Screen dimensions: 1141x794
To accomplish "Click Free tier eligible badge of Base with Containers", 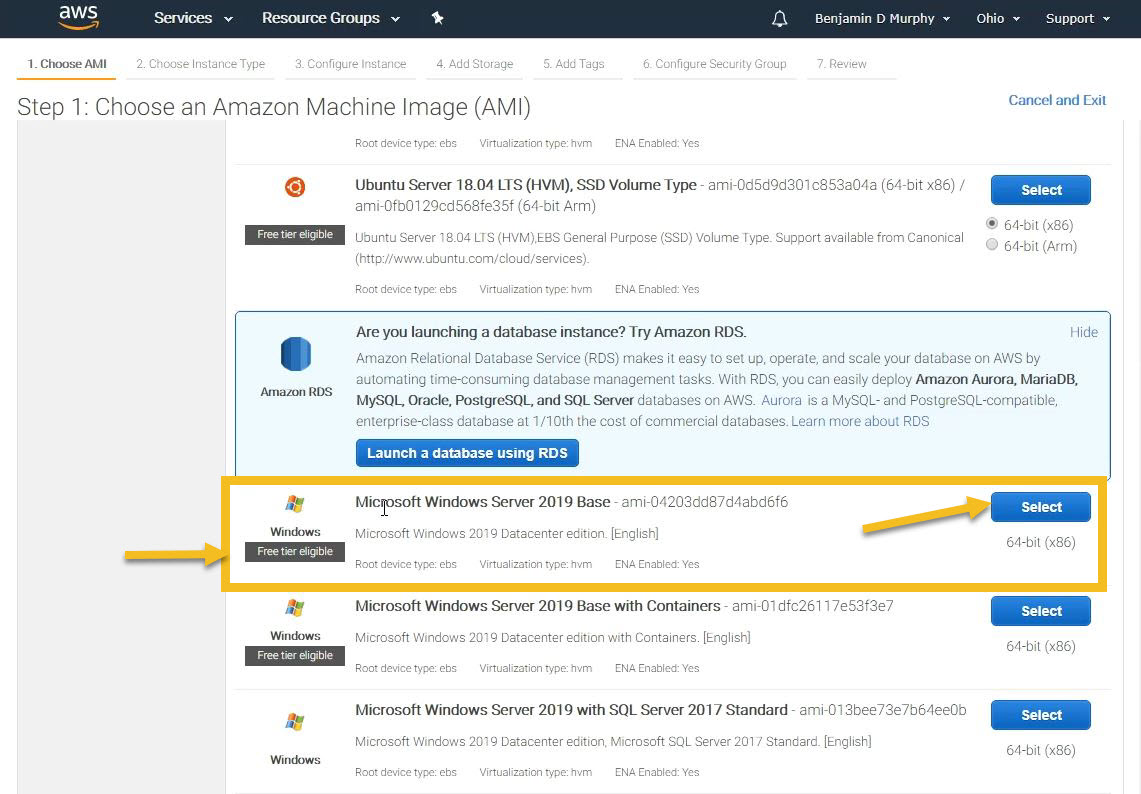I will [295, 656].
